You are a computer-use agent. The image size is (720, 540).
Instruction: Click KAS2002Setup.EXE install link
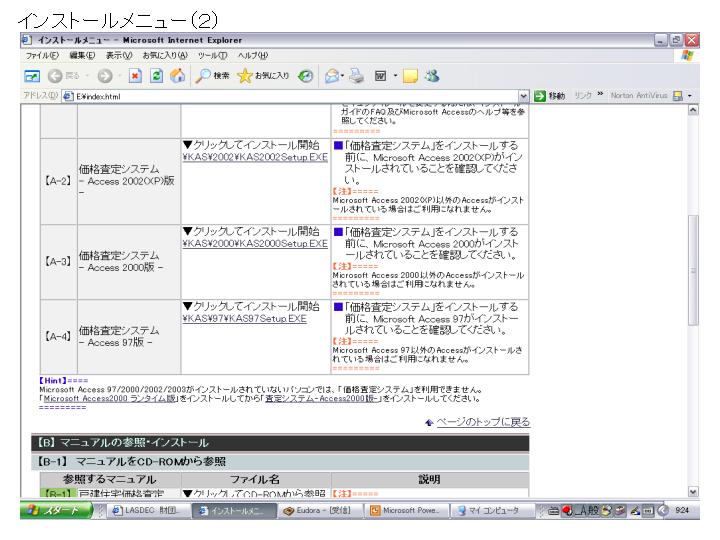coord(255,157)
